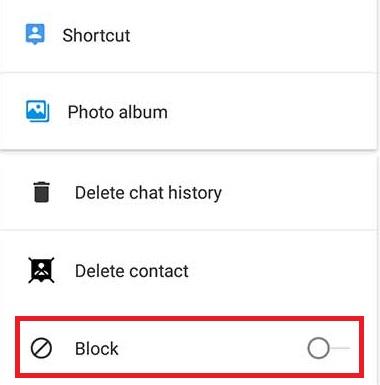This screenshot has height=385, width=380.
Task: Tap the round knob of the Block switch
Action: (318, 348)
